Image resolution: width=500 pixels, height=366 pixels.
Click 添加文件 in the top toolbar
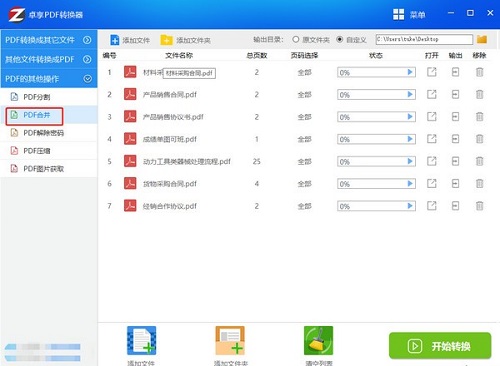pyautogui.click(x=130, y=40)
